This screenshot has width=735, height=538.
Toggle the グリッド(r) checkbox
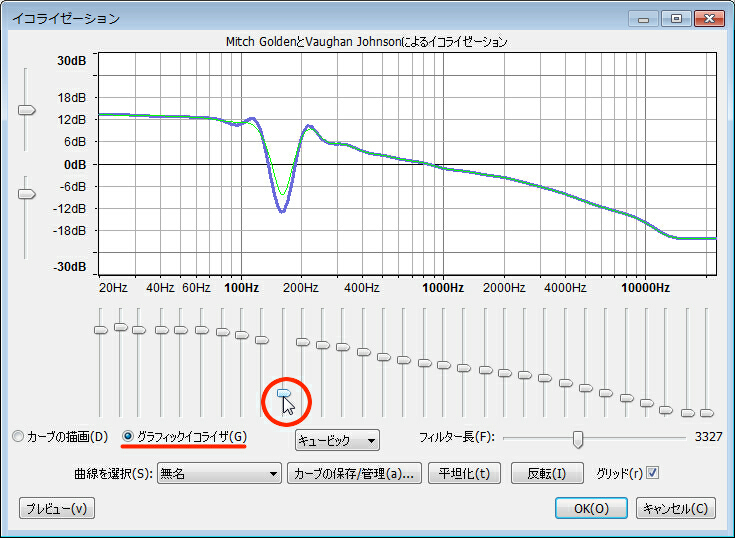click(652, 472)
